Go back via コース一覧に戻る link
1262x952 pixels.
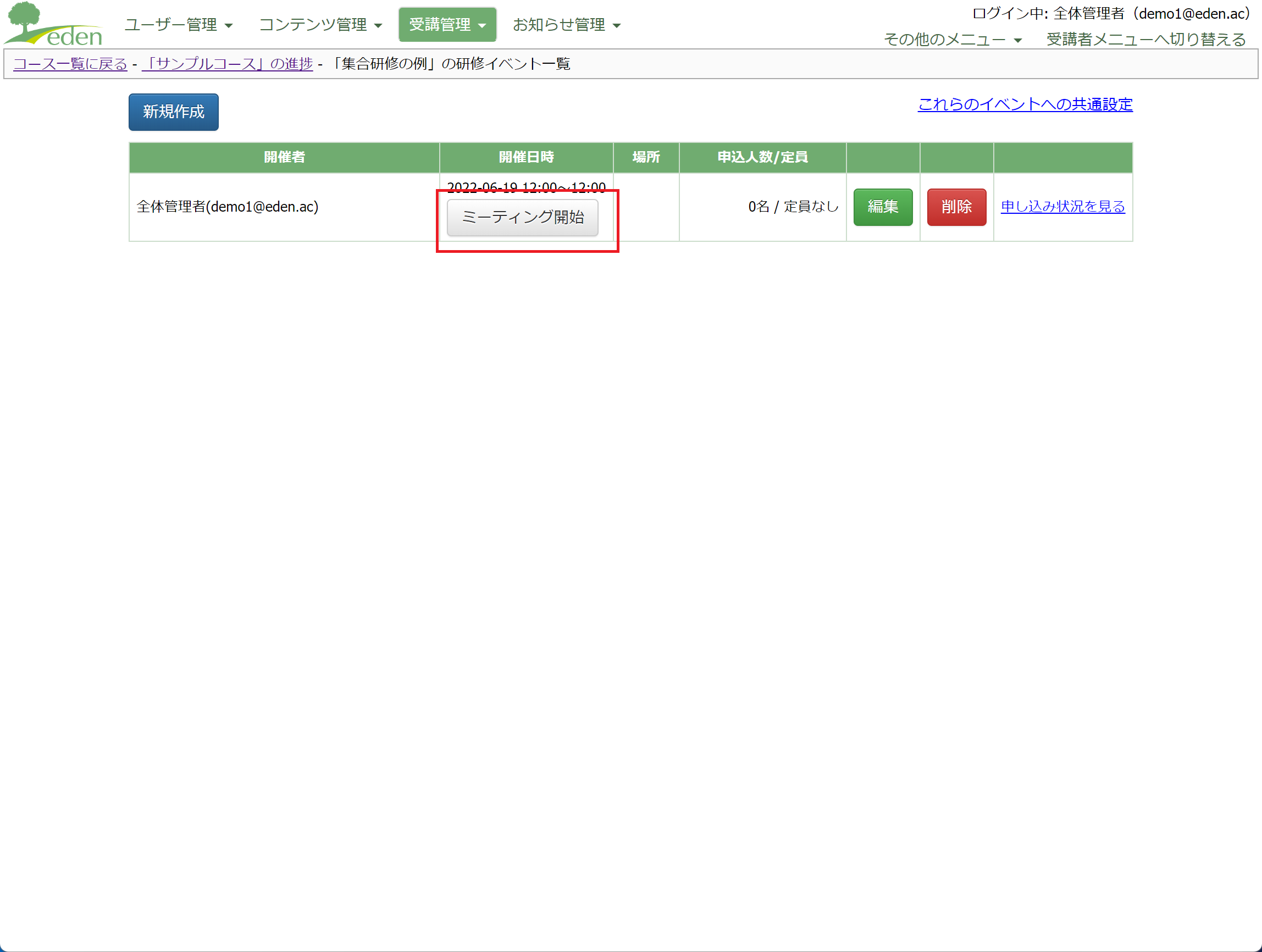point(70,64)
